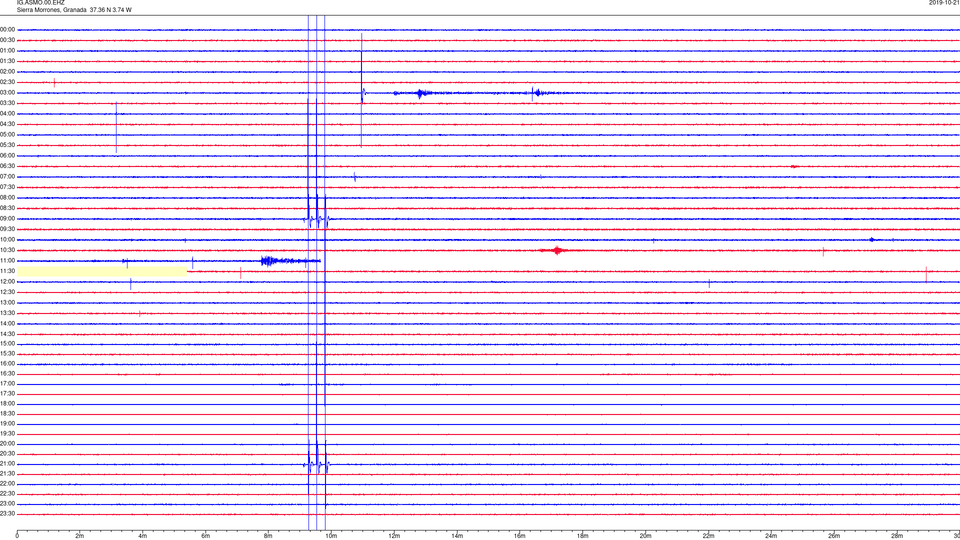Screen dimensions: 960x540
Task: Click the 22m tick label on minute axis
Action: 708,536
